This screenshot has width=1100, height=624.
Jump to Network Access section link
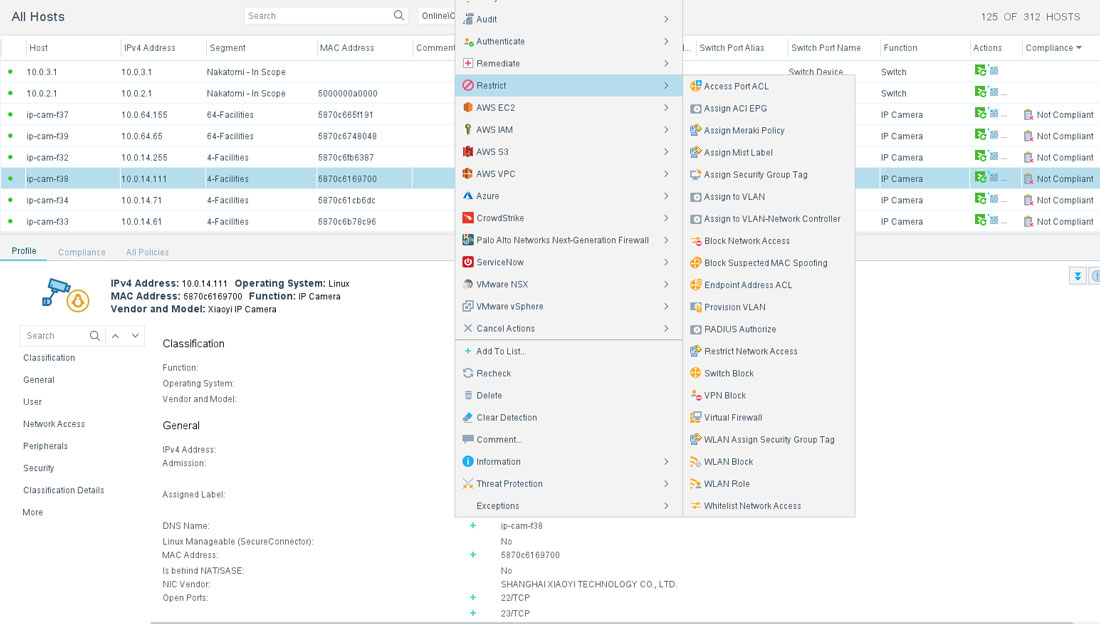(x=54, y=424)
